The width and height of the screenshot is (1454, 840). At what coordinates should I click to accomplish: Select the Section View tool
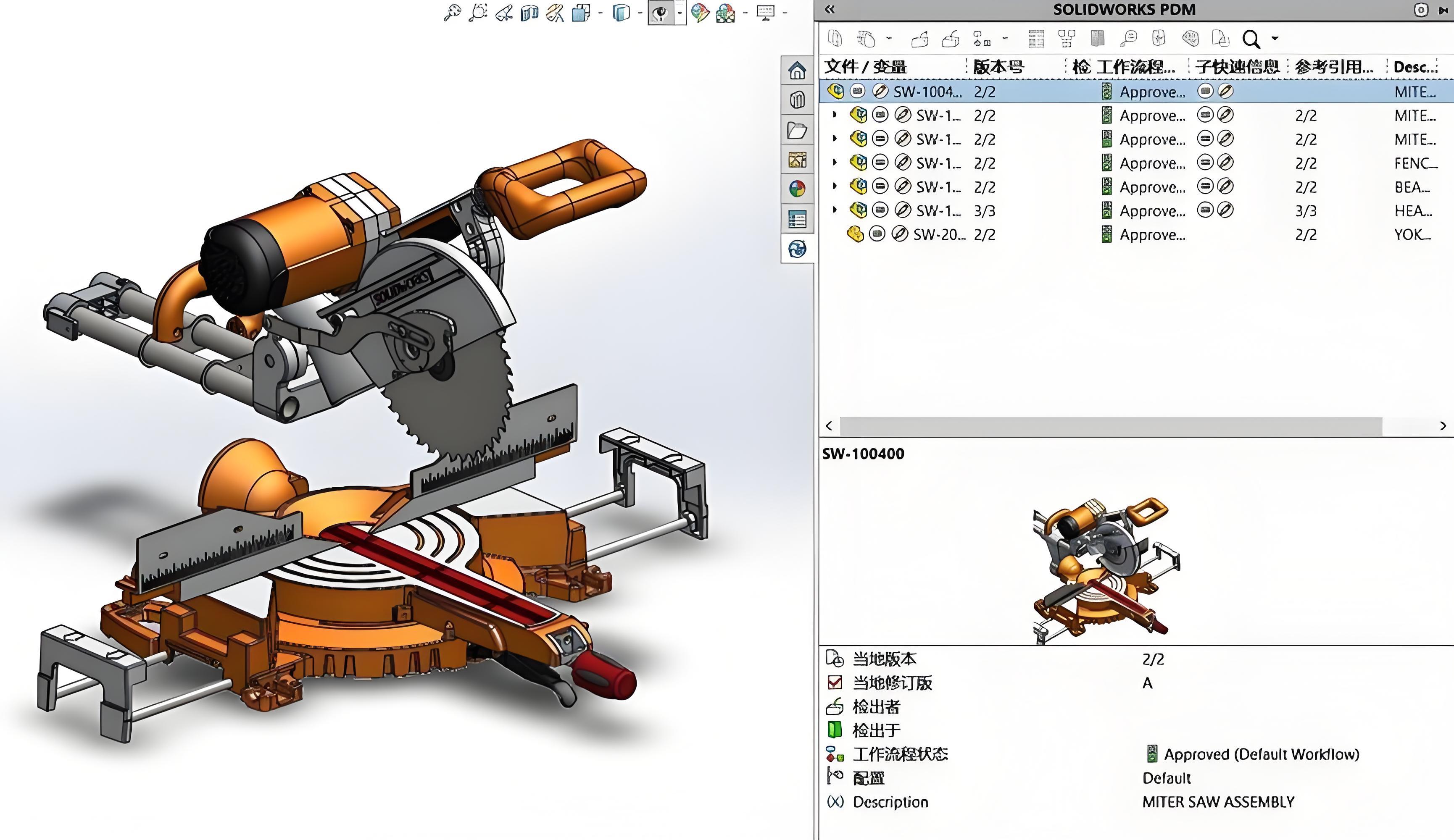point(529,12)
